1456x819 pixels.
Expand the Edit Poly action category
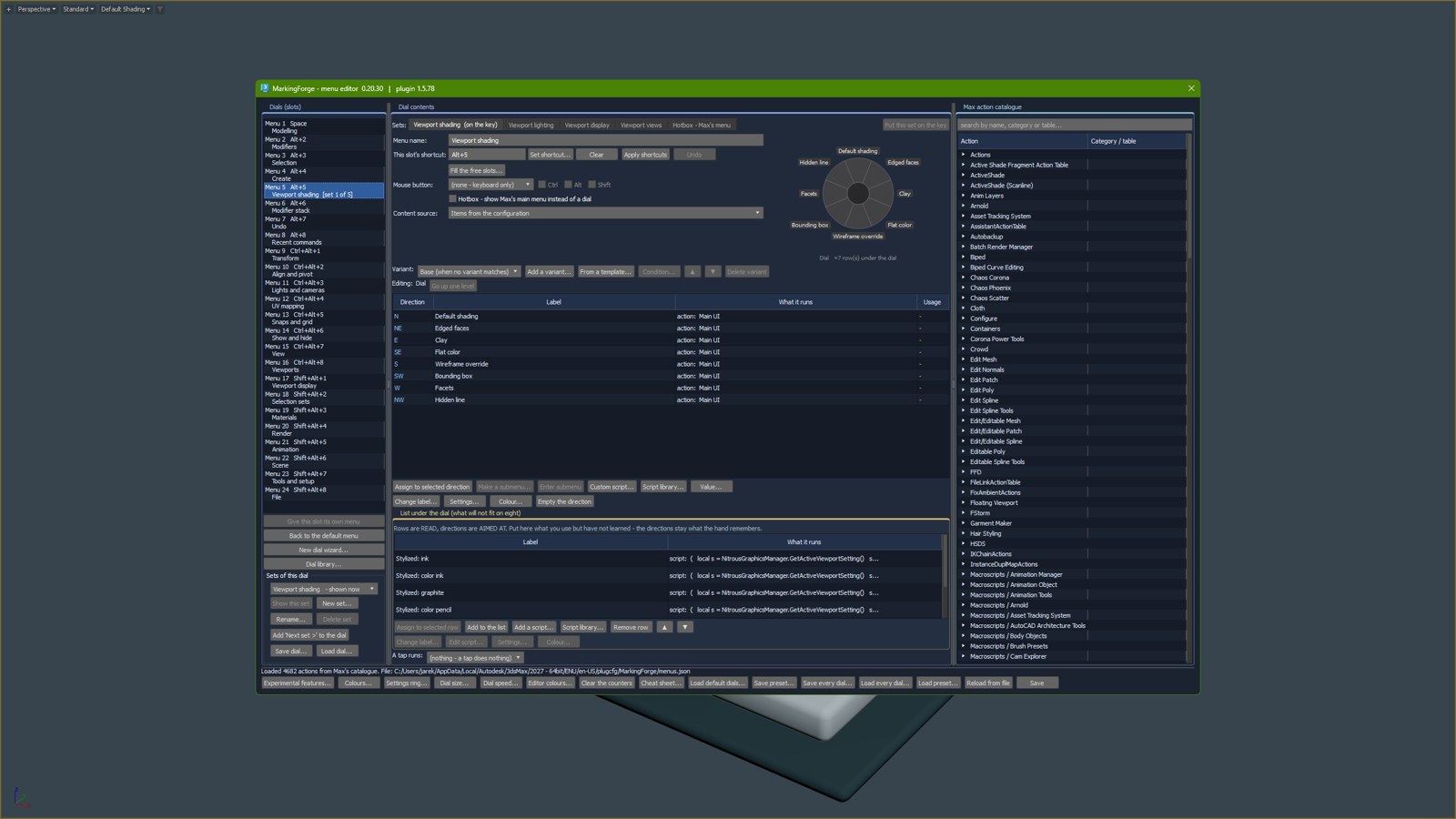pyautogui.click(x=964, y=390)
